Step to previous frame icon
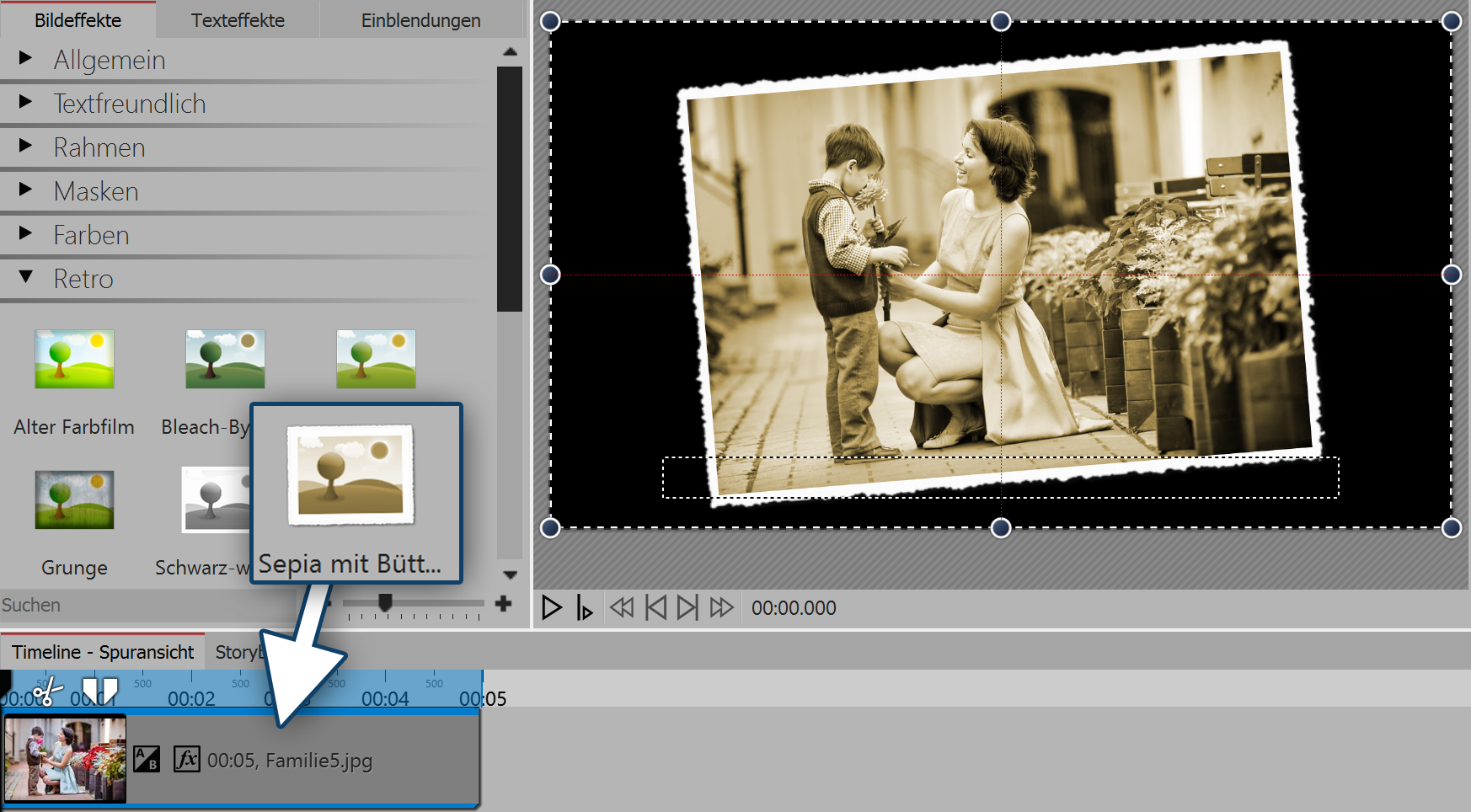 coord(655,607)
